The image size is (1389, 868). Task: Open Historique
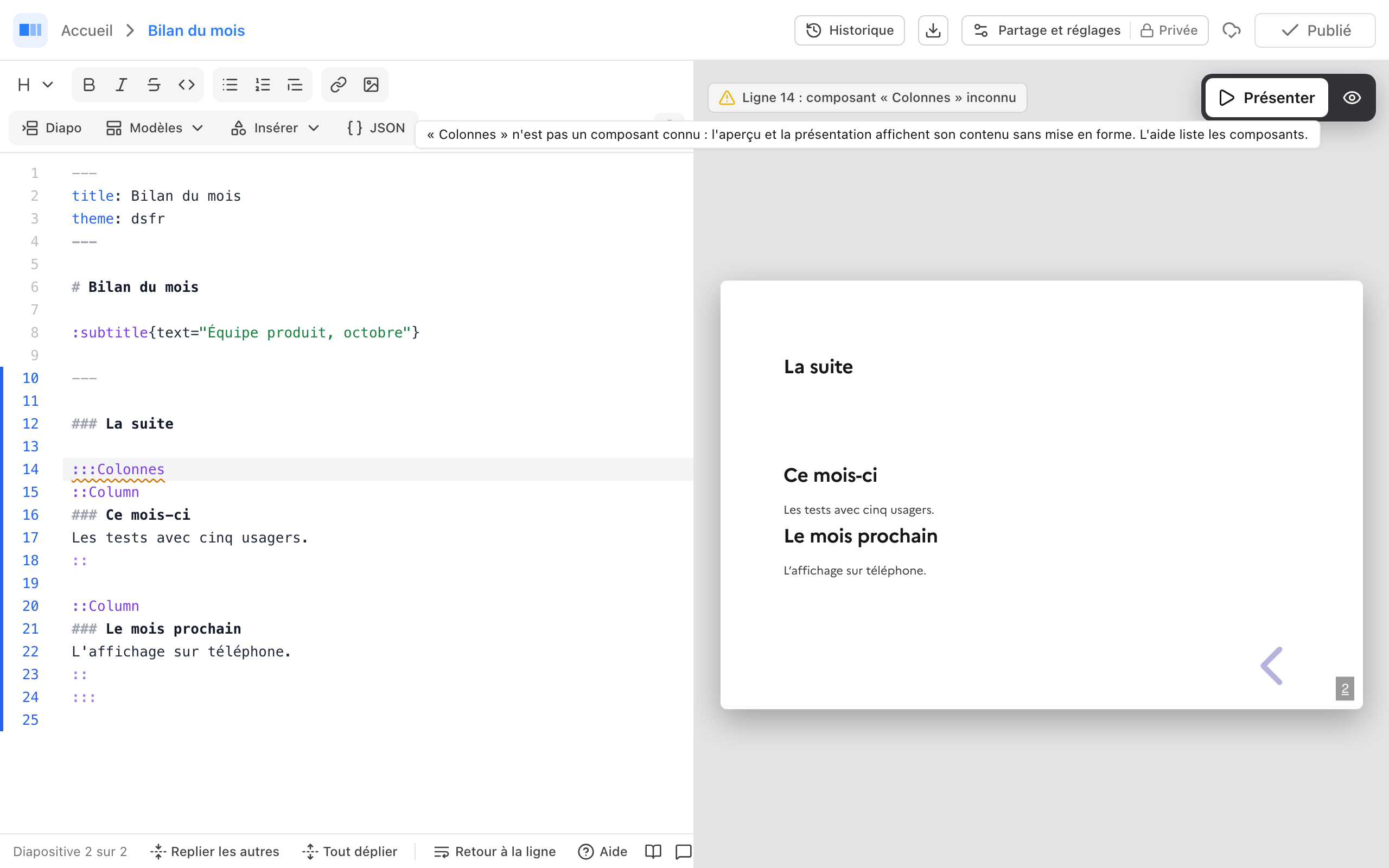(850, 30)
